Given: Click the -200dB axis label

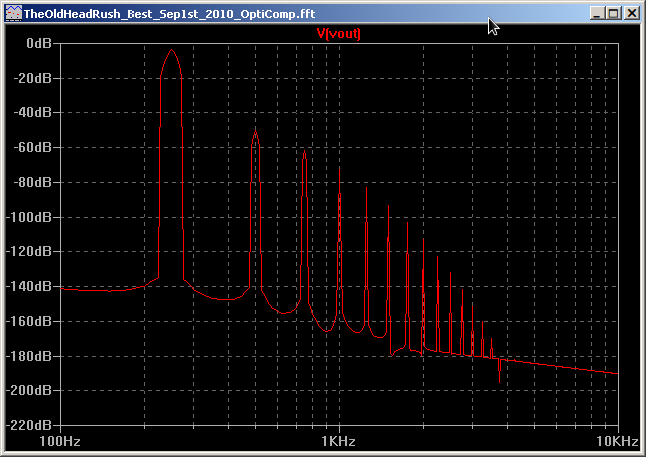Looking at the screenshot, I should tap(29, 390).
